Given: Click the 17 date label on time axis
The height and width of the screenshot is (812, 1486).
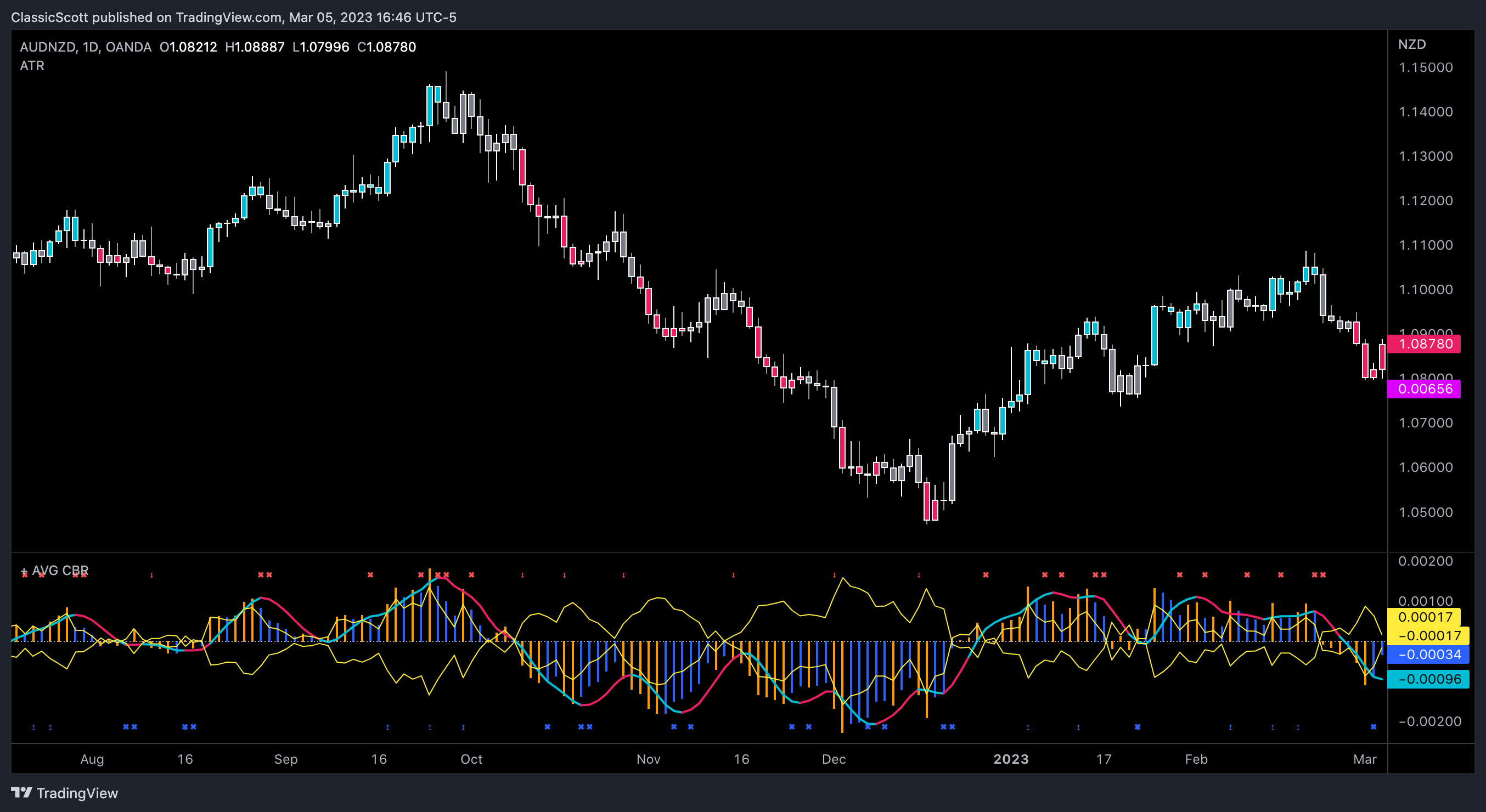Looking at the screenshot, I should tap(1104, 759).
